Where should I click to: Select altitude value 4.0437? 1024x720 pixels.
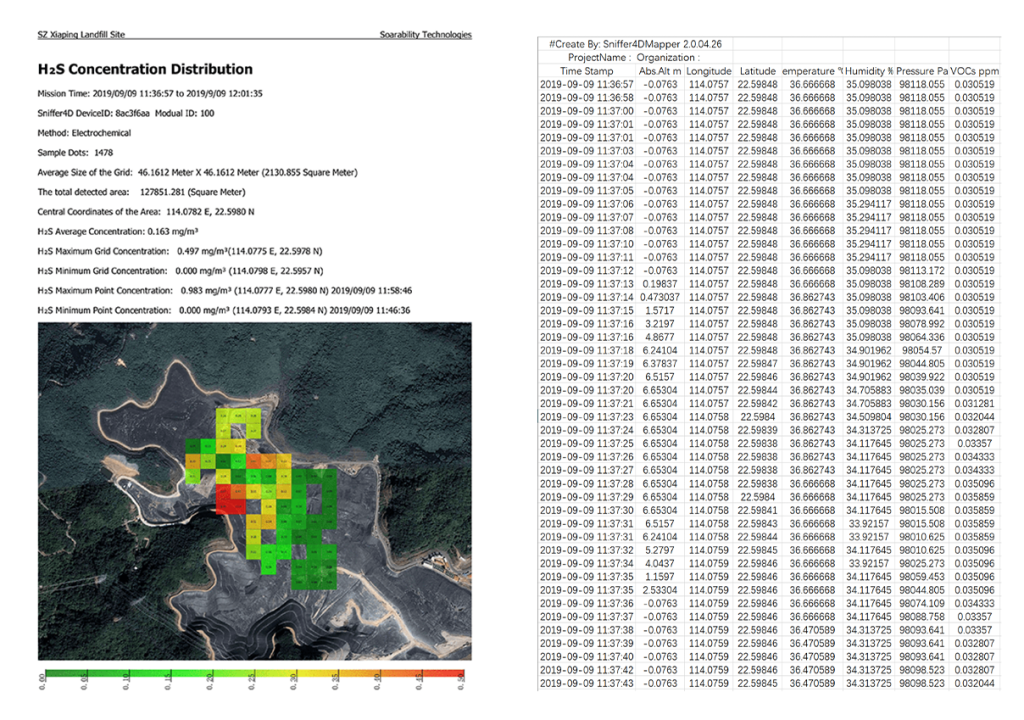[660, 563]
